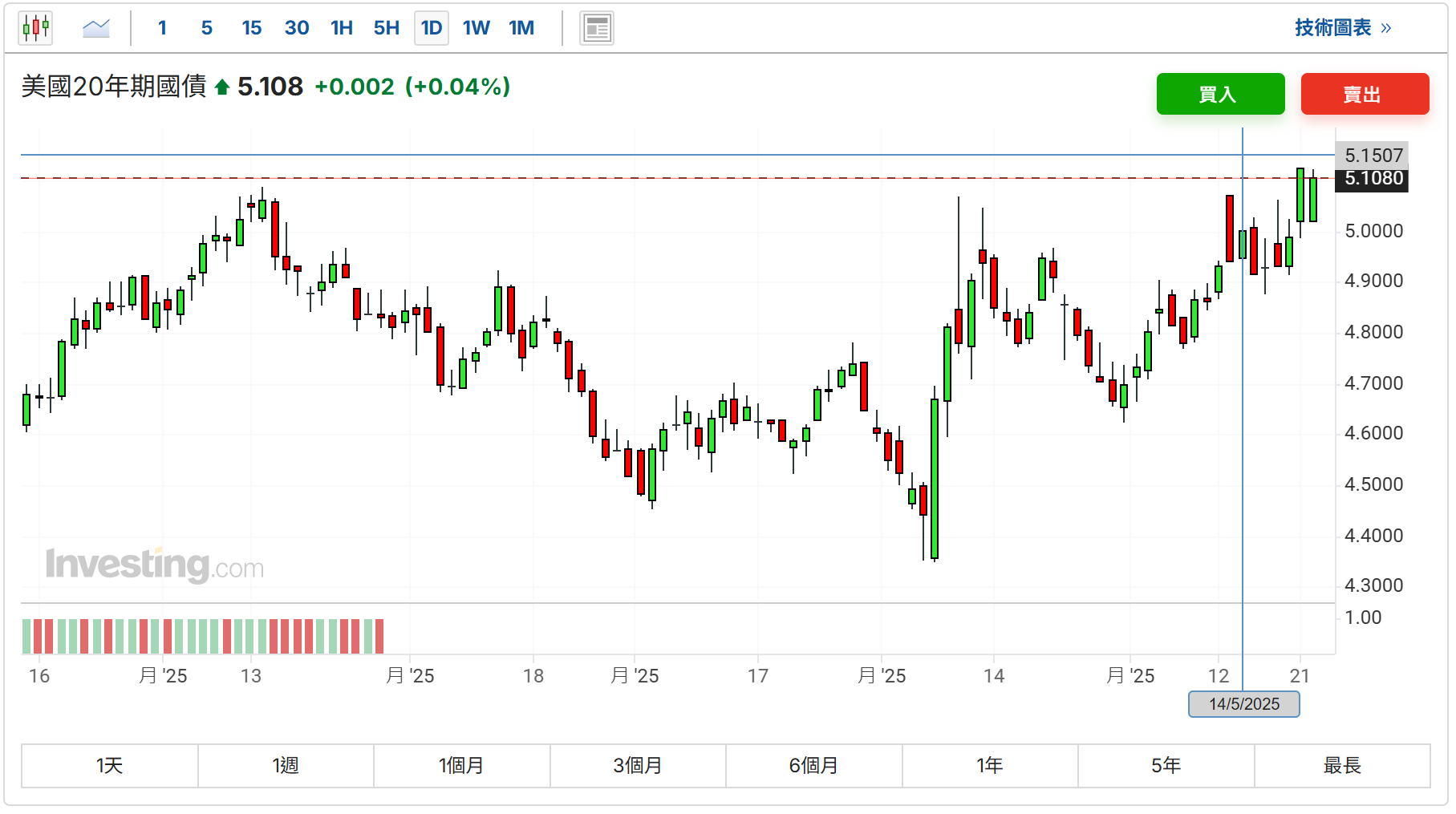Select the 1M interval

[521, 28]
